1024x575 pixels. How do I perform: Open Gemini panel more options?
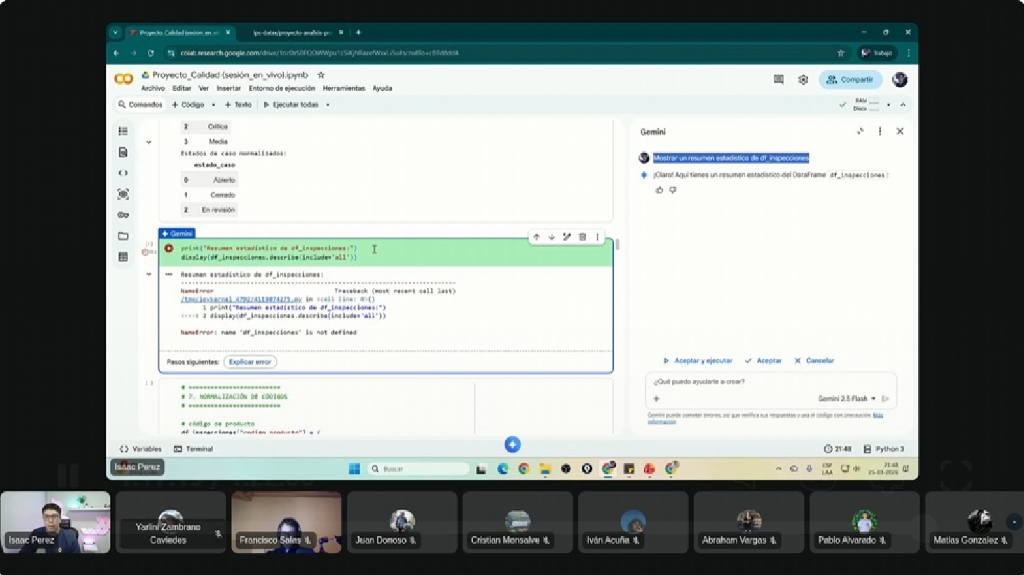[880, 131]
